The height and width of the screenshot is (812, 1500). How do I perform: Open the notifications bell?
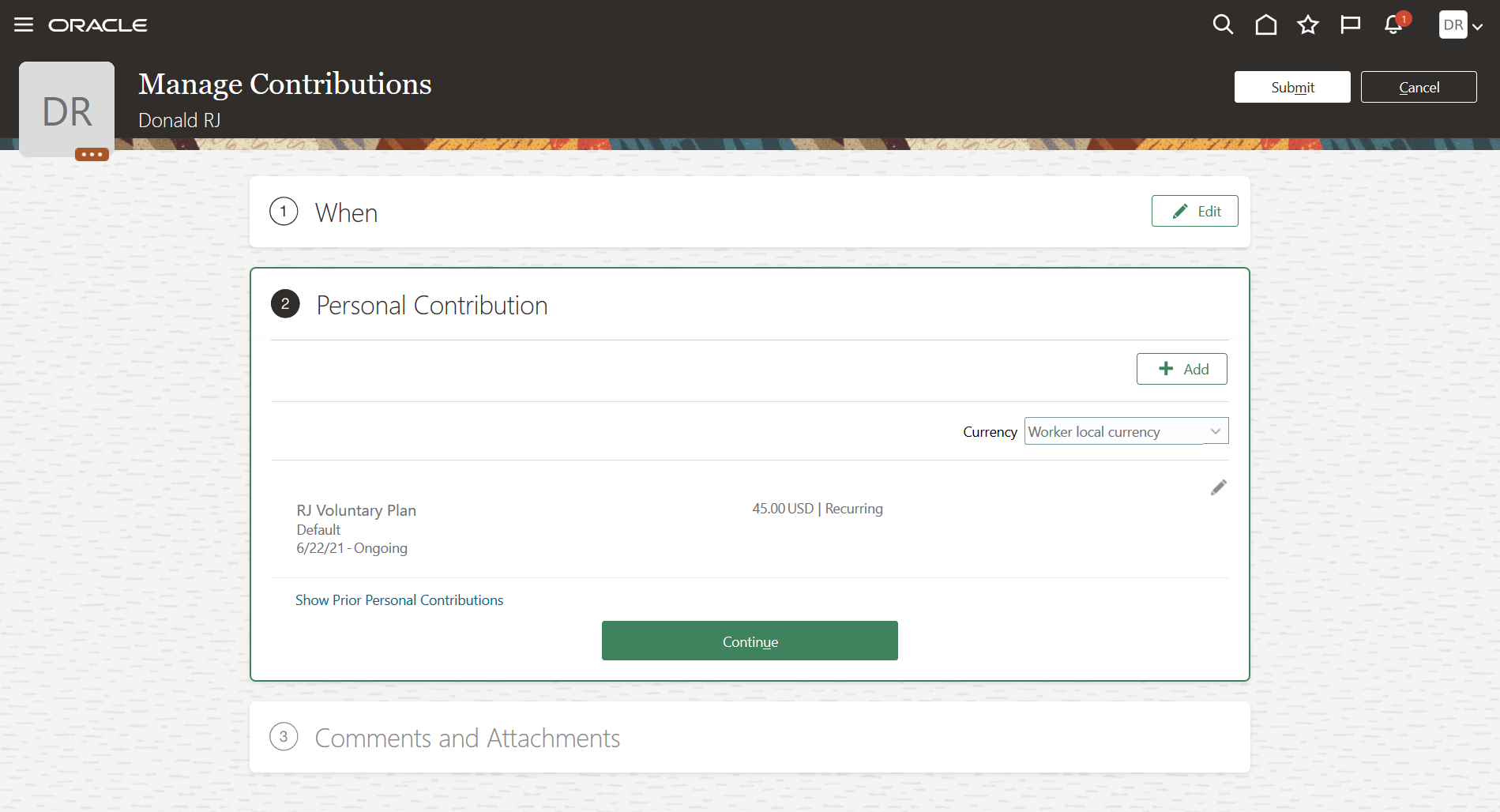click(x=1393, y=25)
